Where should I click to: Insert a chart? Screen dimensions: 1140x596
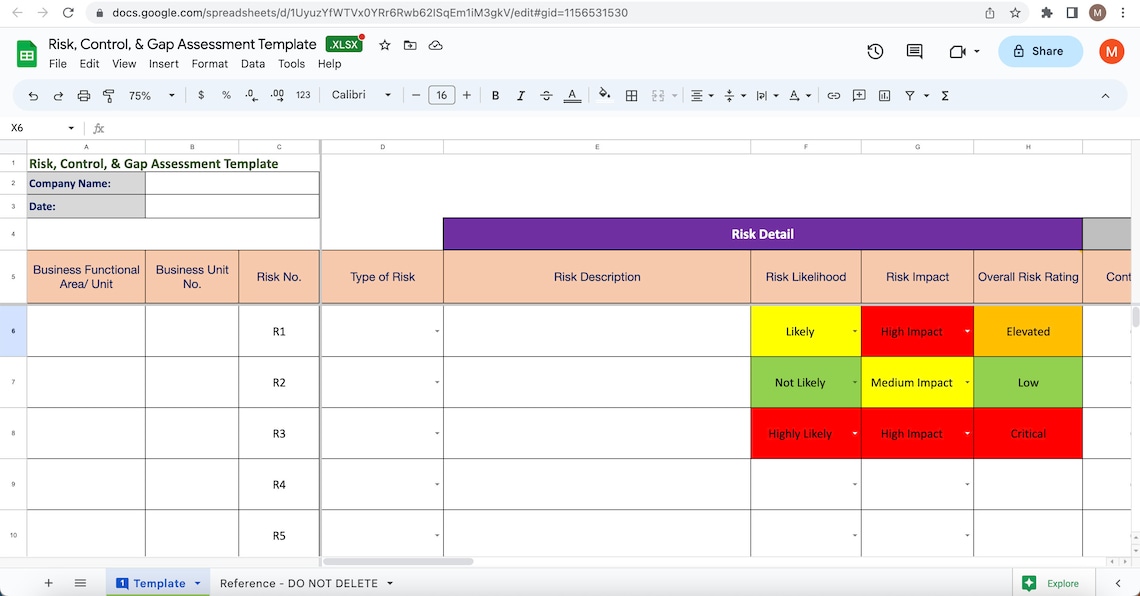coord(884,95)
